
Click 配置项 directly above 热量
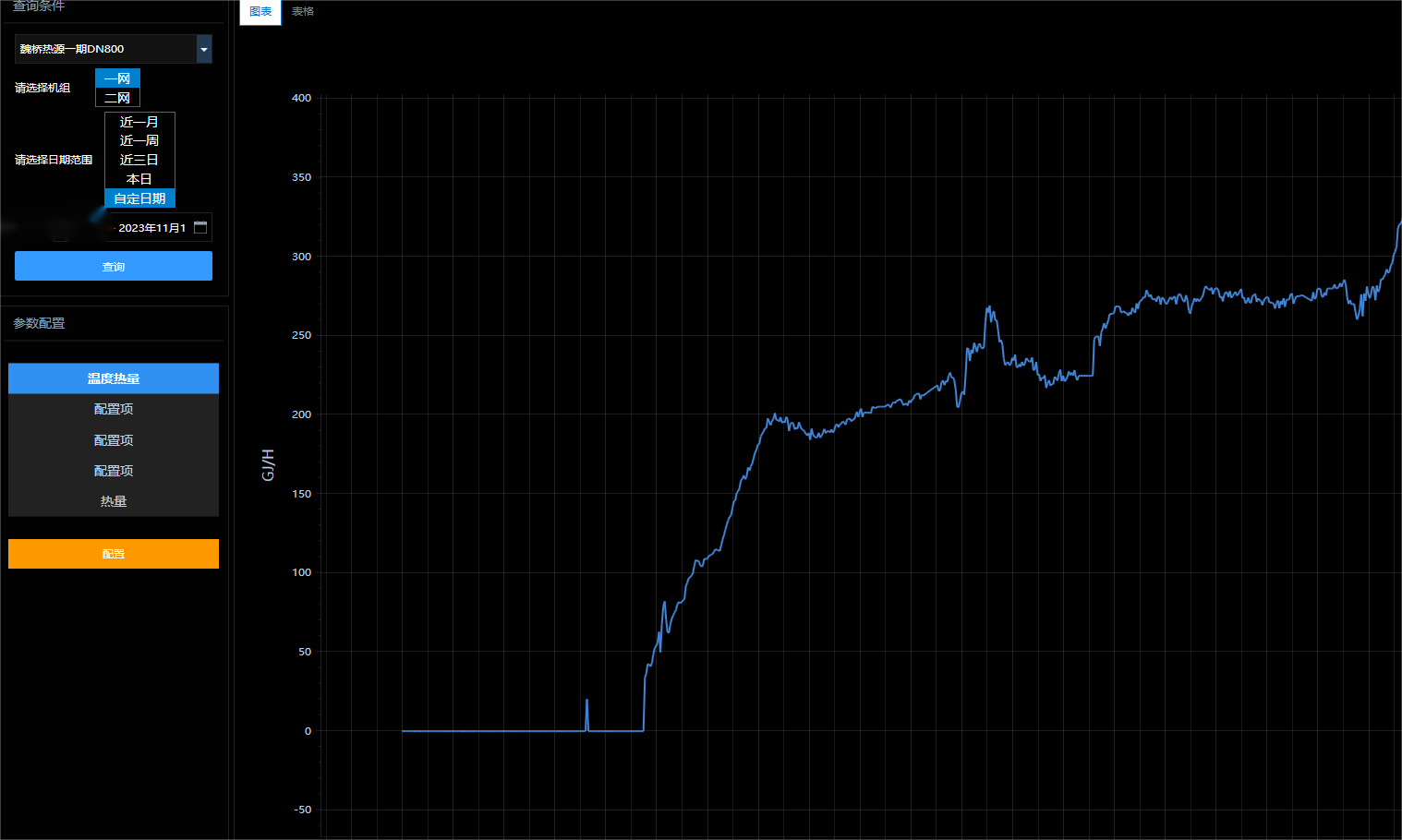114,471
